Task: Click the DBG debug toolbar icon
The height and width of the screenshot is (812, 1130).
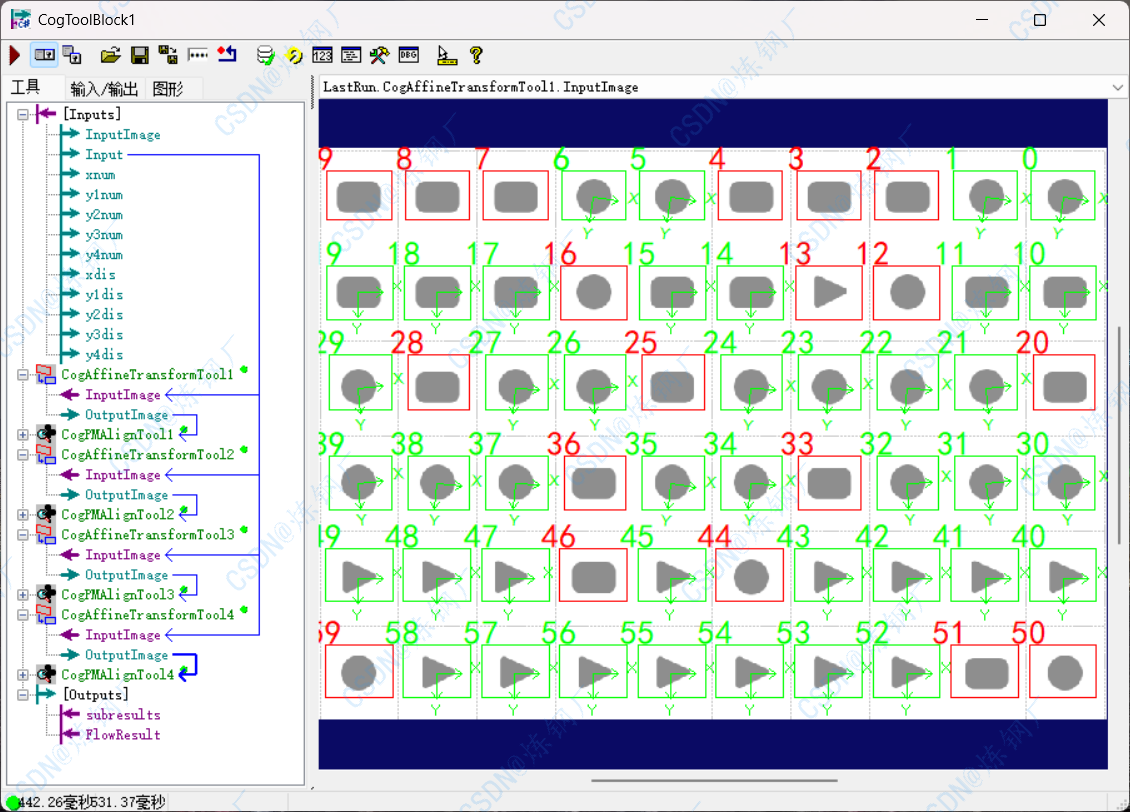Action: (409, 55)
